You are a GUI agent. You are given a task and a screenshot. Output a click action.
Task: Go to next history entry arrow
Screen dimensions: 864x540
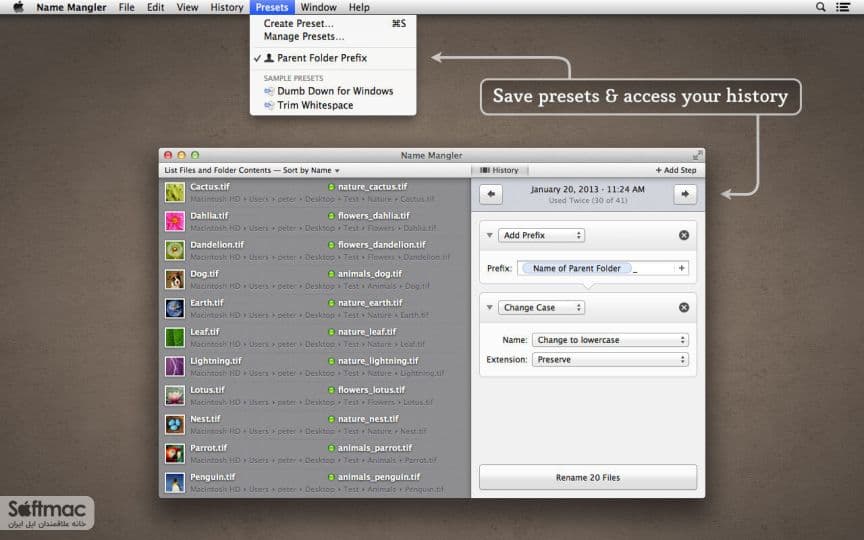pos(685,194)
